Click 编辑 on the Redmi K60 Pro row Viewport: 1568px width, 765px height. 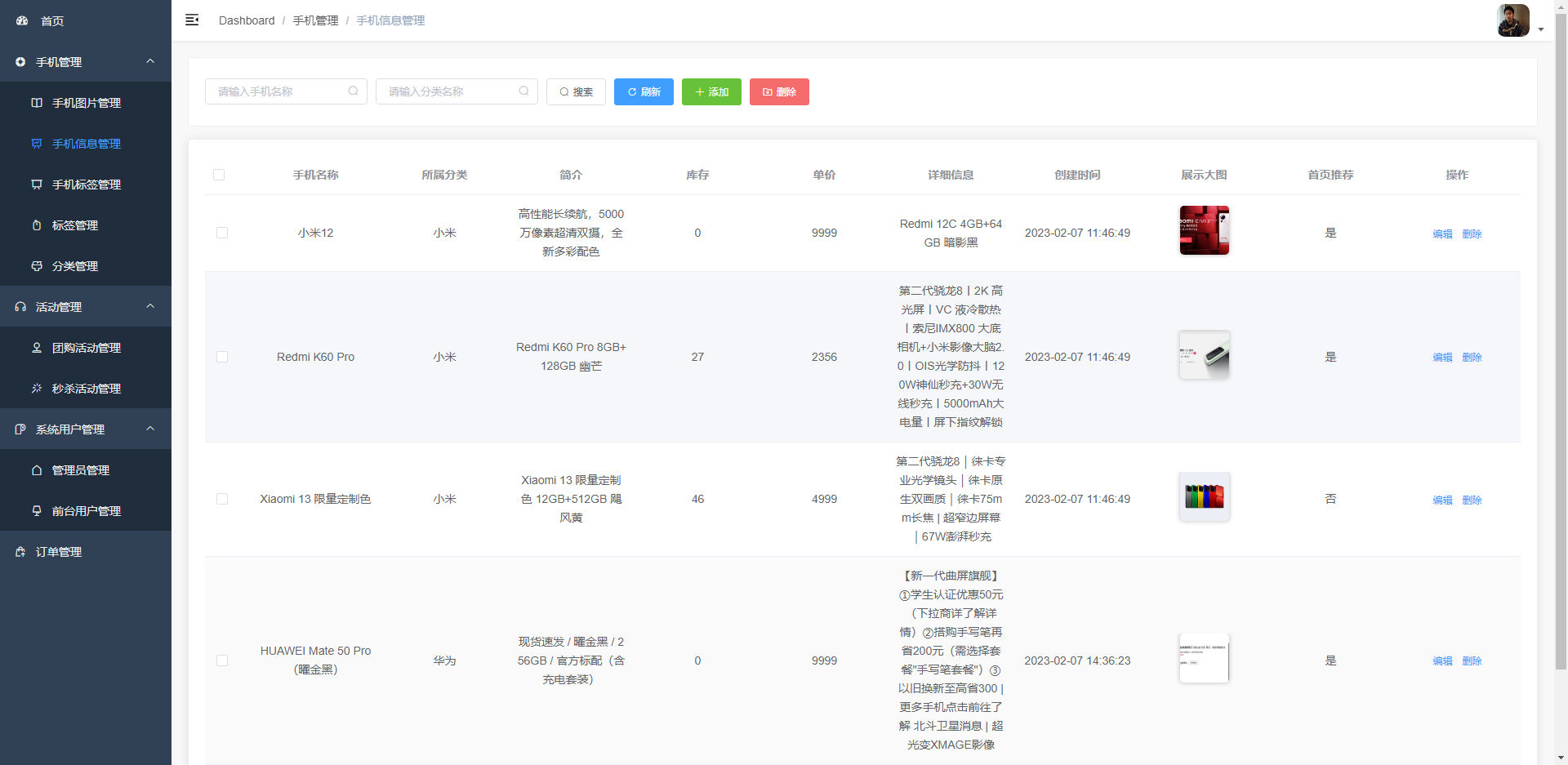(x=1441, y=357)
